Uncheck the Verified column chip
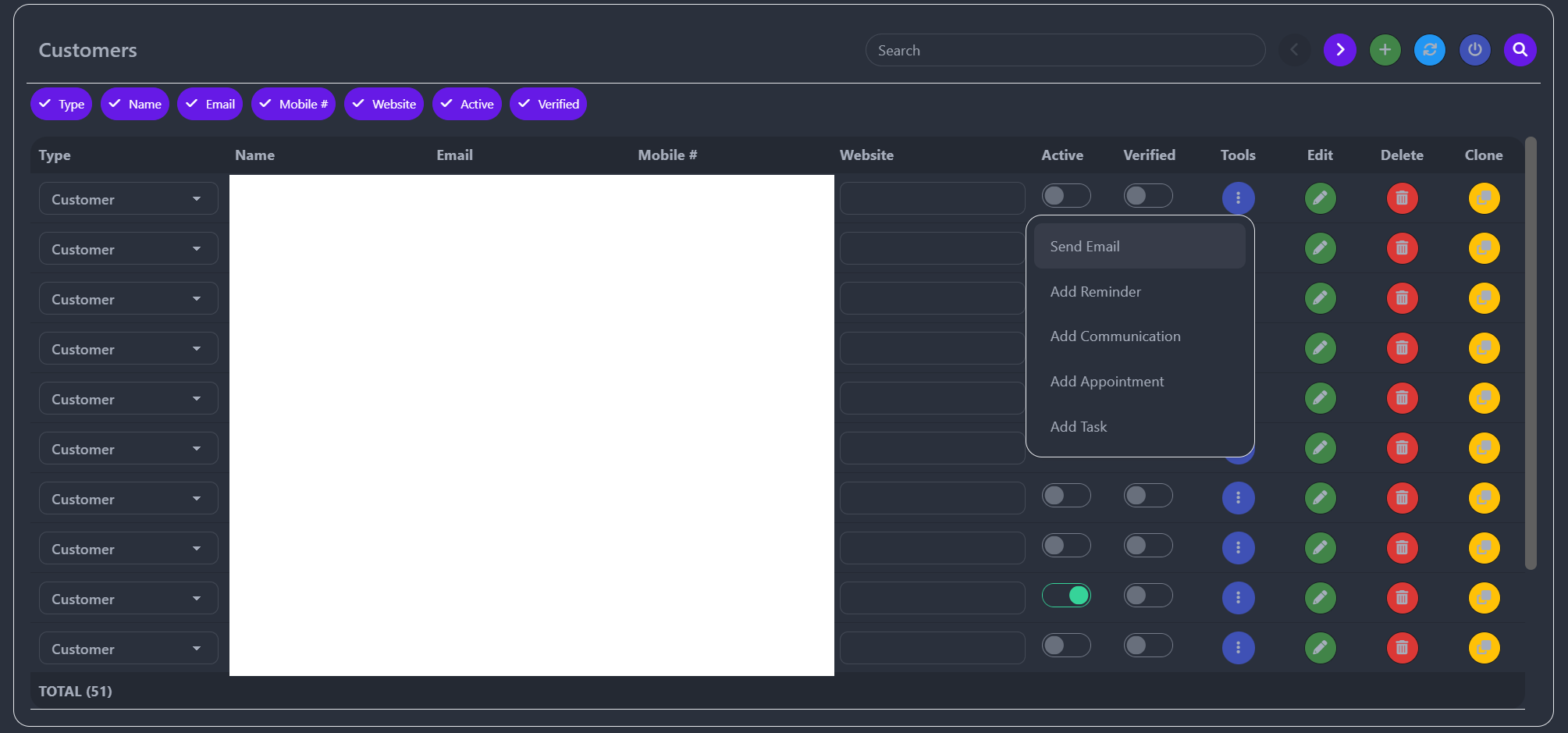The width and height of the screenshot is (1568, 733). point(548,104)
